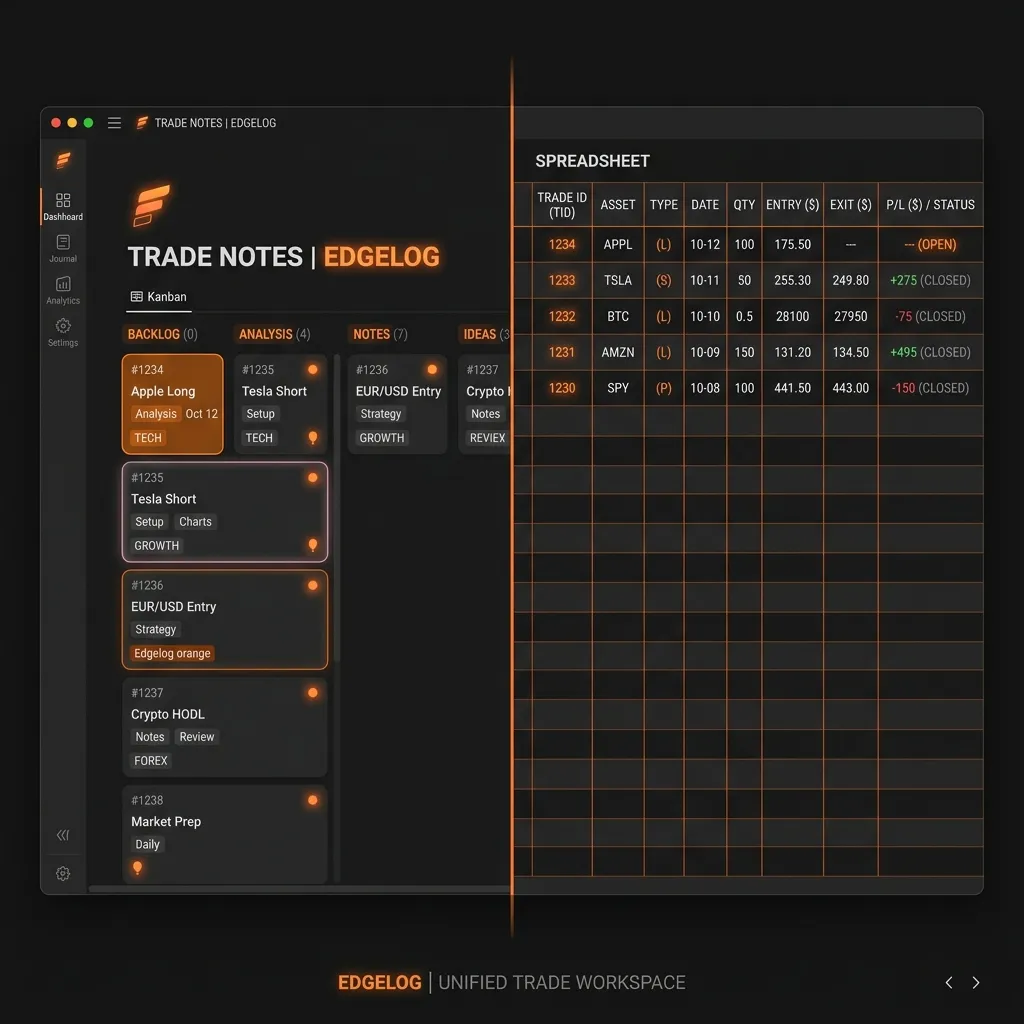Toggle status dot on #1237 Crypto HODL card

(x=313, y=692)
